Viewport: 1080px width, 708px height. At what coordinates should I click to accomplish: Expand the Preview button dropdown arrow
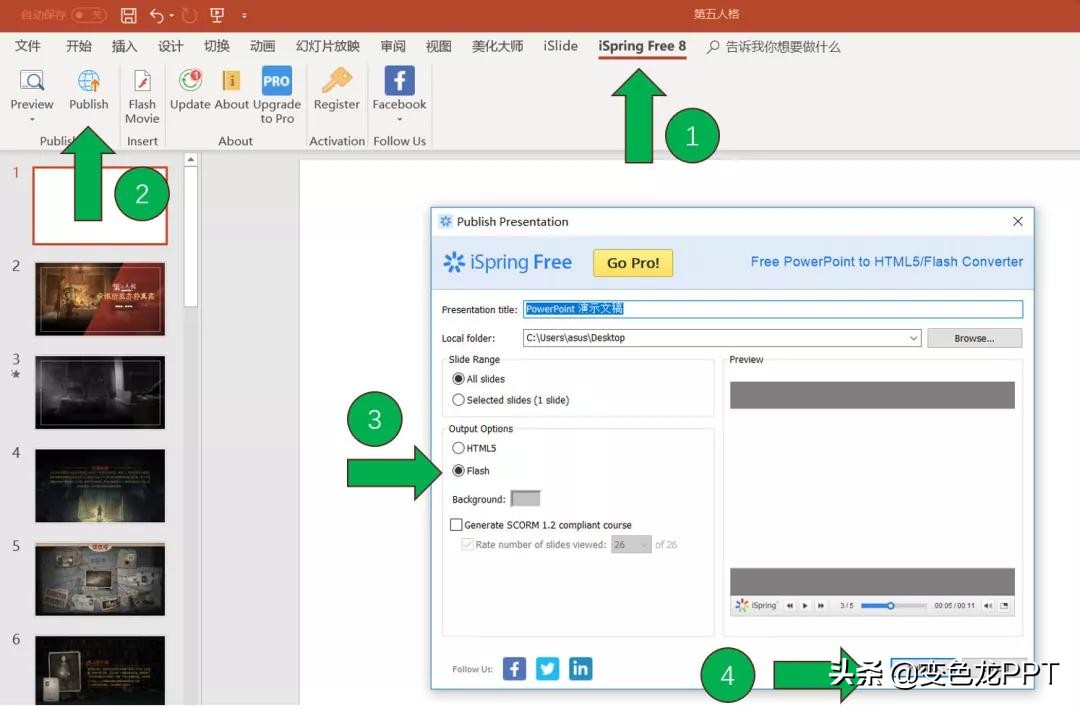pos(32,120)
